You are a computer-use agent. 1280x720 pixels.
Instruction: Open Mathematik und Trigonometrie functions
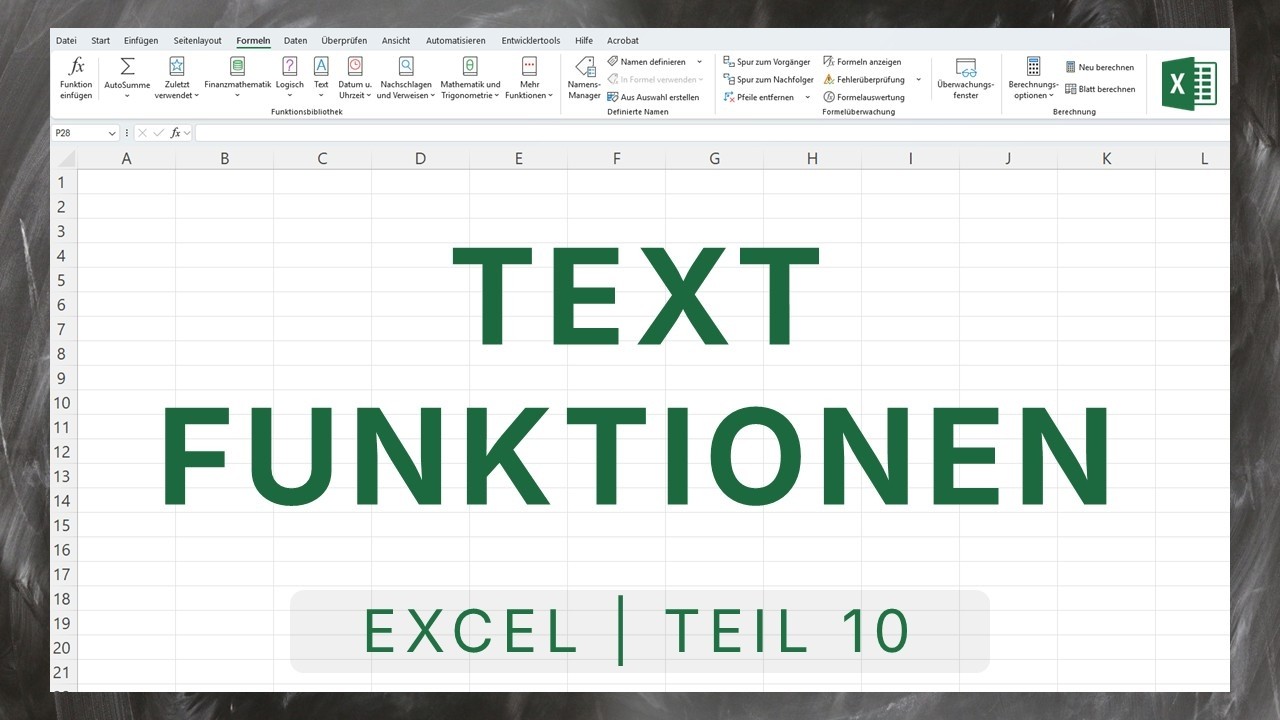470,78
